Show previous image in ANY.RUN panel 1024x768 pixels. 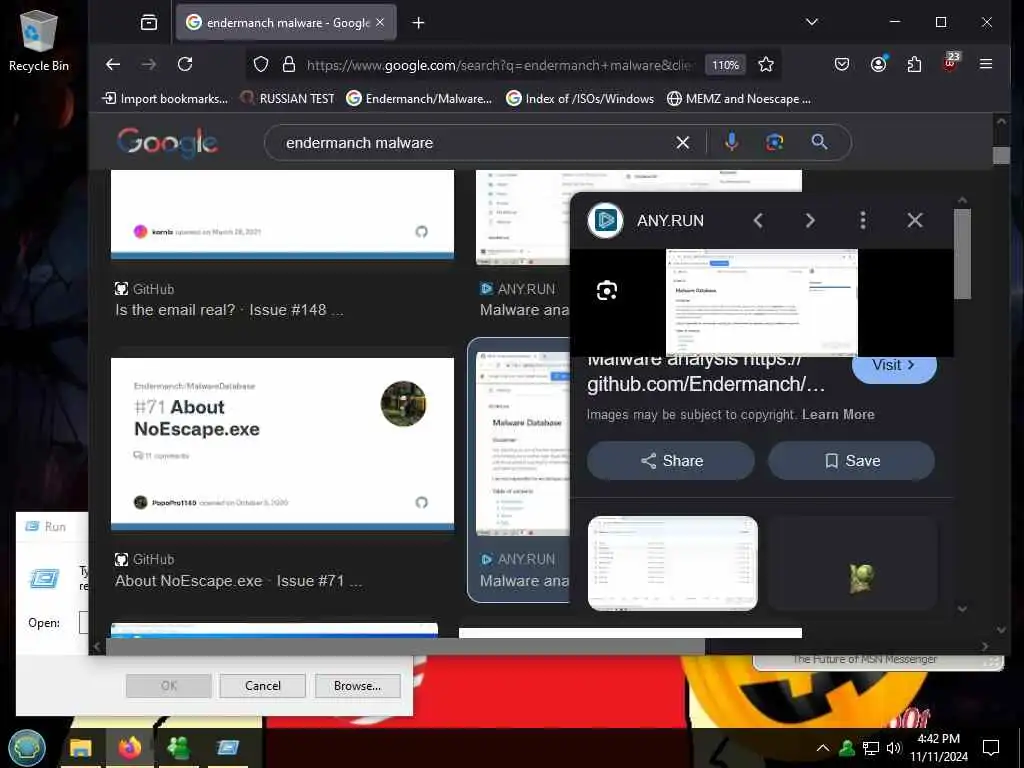click(758, 221)
